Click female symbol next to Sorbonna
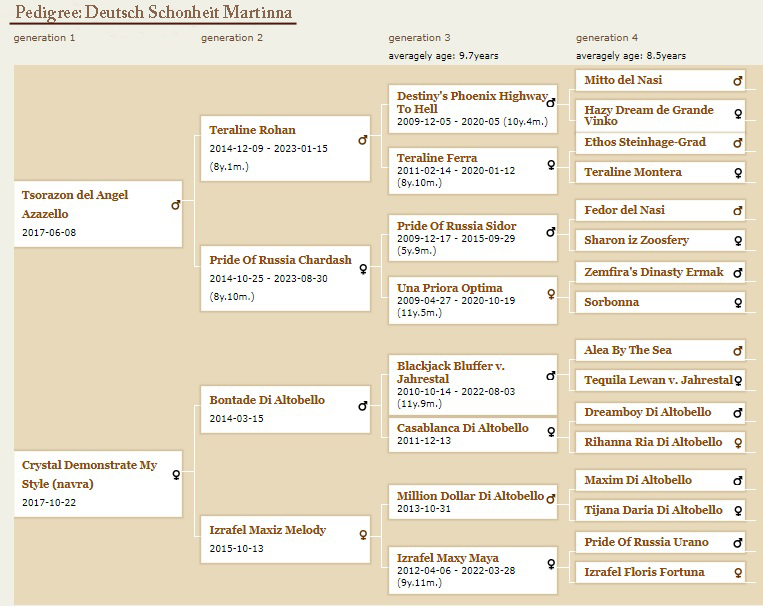 point(738,303)
